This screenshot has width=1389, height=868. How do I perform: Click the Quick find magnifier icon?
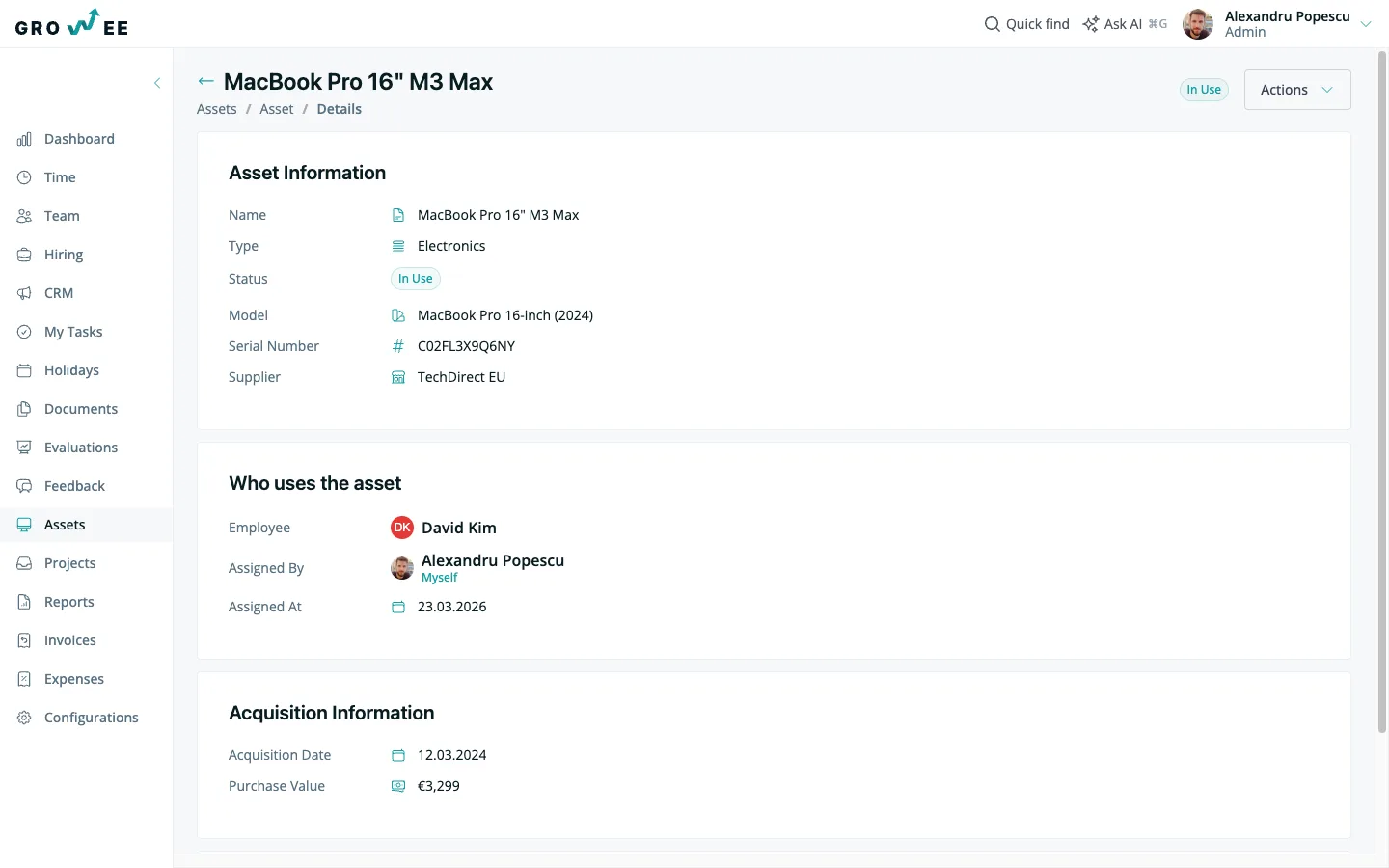coord(992,24)
